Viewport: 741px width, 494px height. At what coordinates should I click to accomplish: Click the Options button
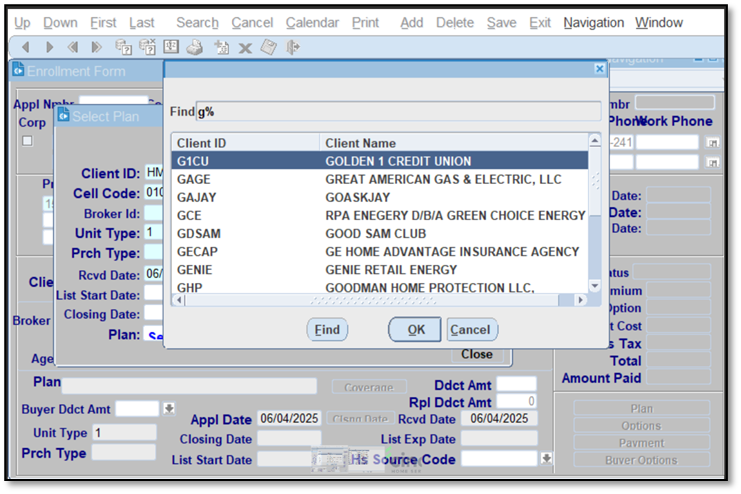(641, 425)
